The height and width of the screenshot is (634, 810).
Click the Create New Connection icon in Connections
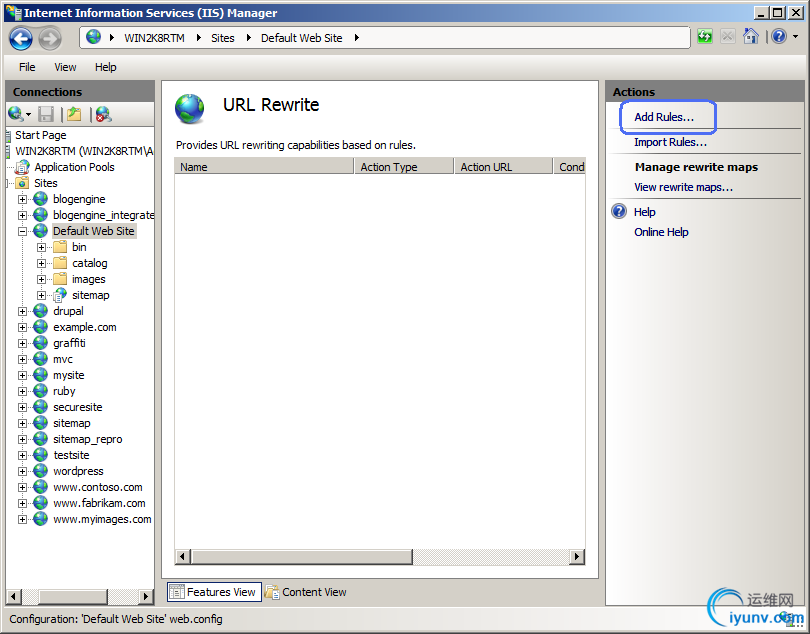[15, 114]
